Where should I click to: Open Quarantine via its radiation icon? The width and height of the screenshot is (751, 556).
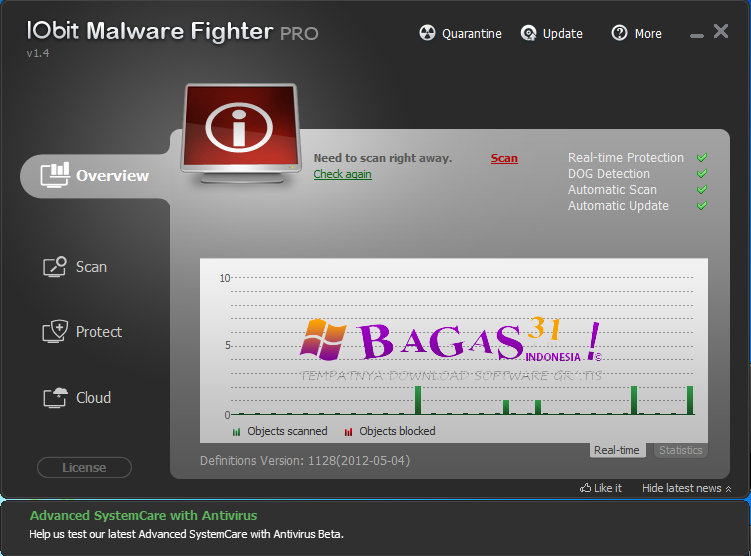click(x=427, y=33)
